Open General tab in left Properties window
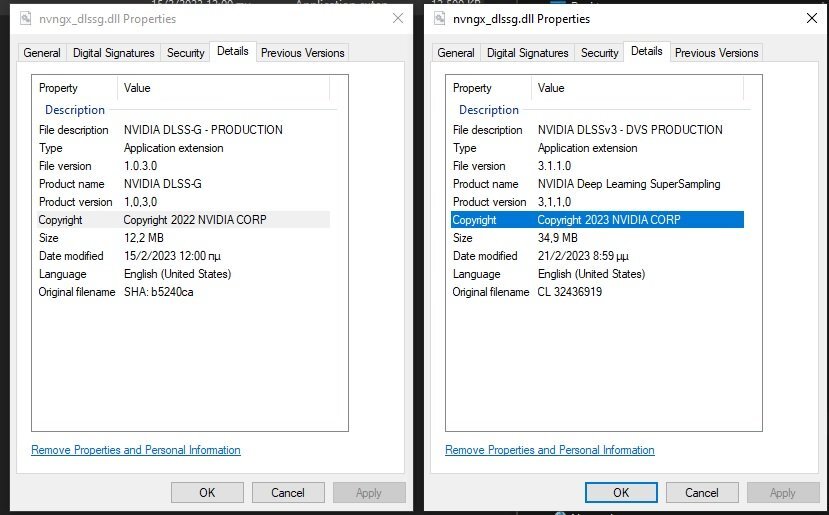Screen dimensions: 829x515 pos(42,53)
